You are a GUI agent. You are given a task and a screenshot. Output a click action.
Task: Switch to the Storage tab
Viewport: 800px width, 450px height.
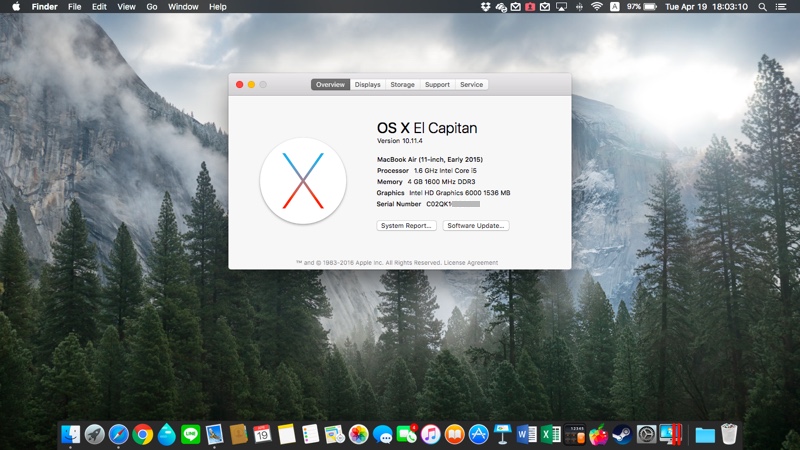403,85
